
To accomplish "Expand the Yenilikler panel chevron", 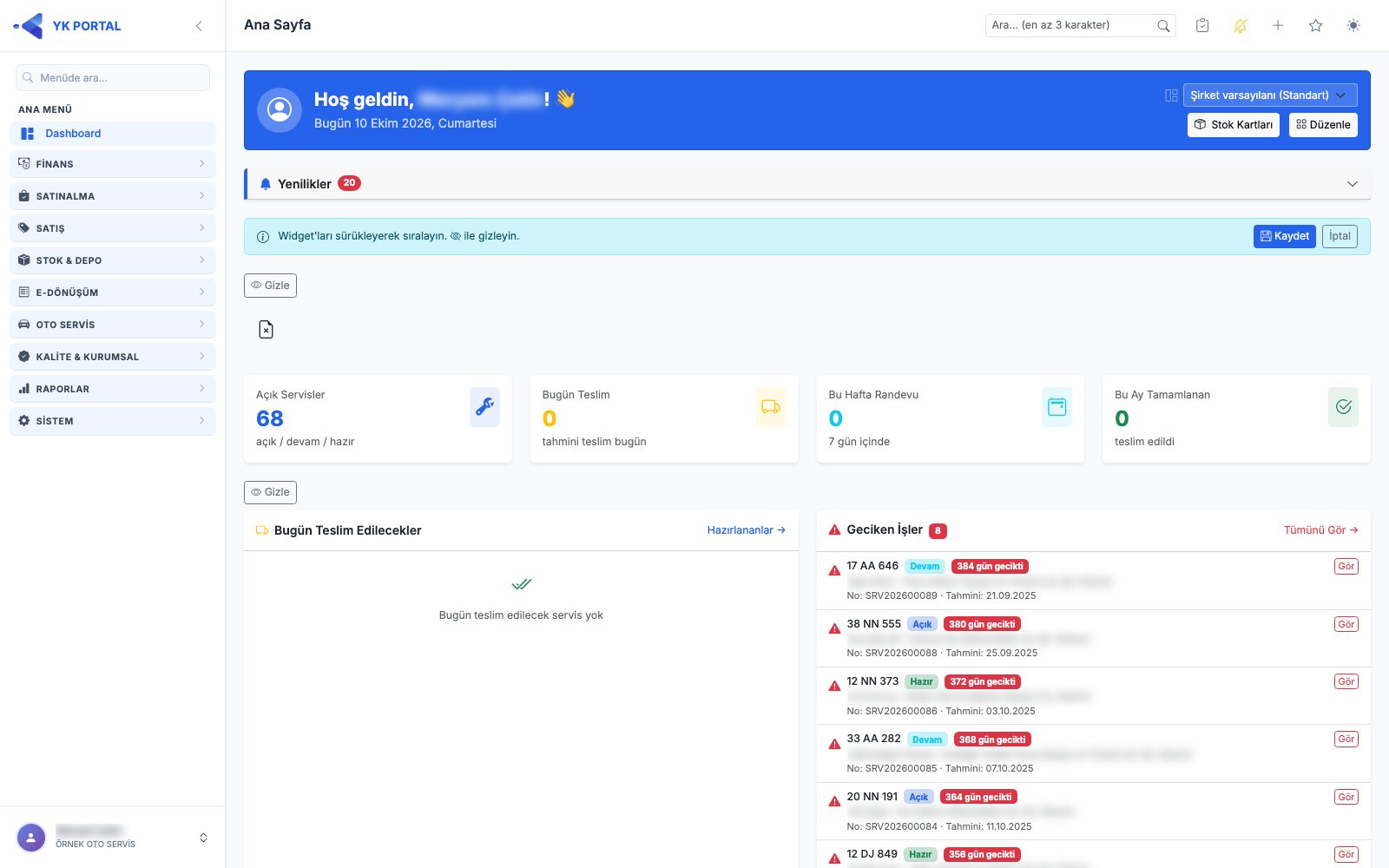I will pos(1352,184).
